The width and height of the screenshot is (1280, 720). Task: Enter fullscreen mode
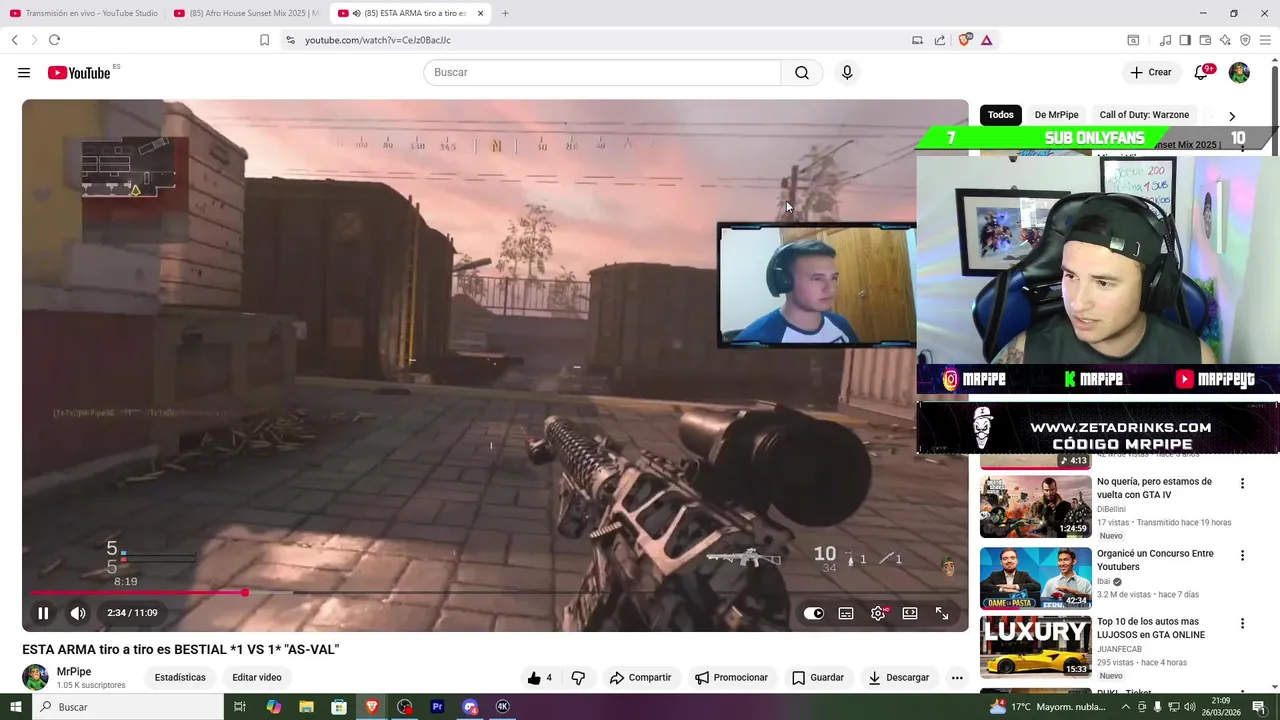tap(942, 613)
